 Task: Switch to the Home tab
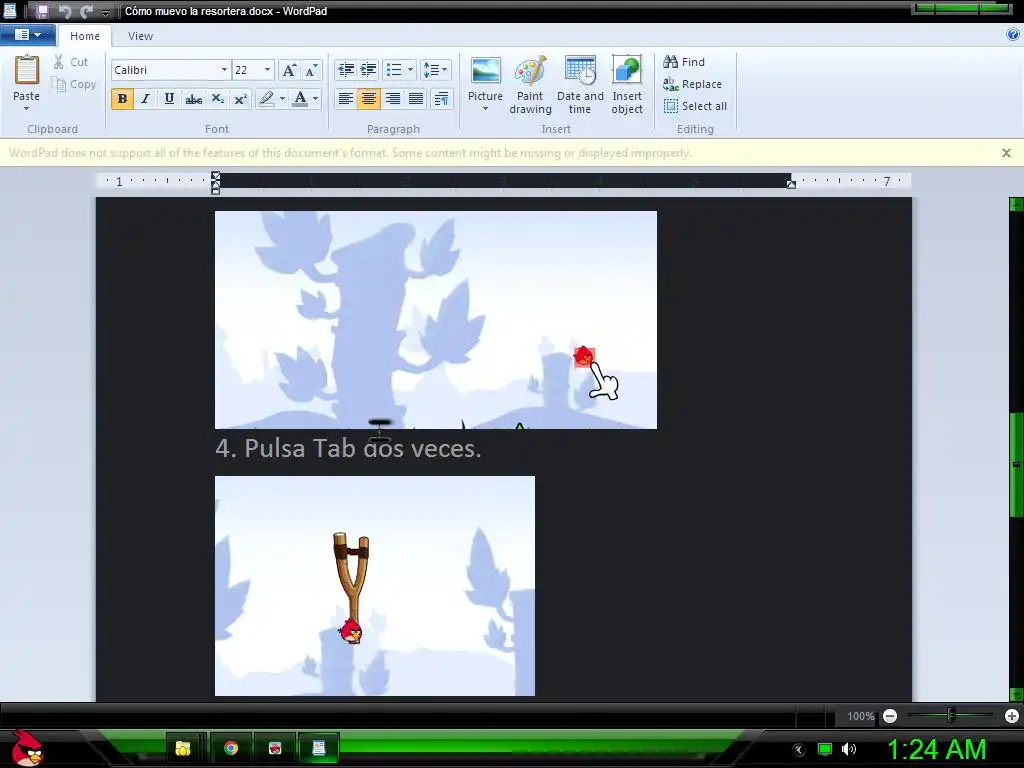(x=85, y=36)
